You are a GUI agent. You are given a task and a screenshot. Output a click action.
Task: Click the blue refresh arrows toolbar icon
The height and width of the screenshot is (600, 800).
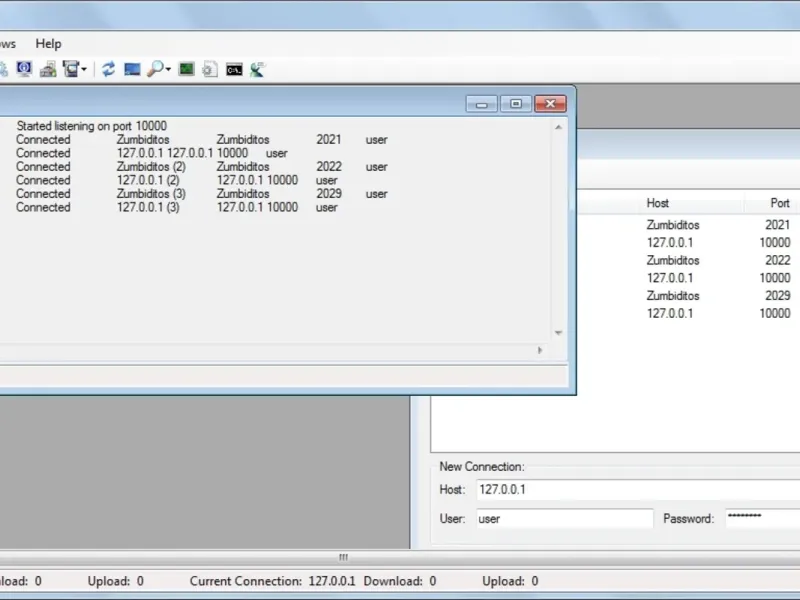[108, 69]
